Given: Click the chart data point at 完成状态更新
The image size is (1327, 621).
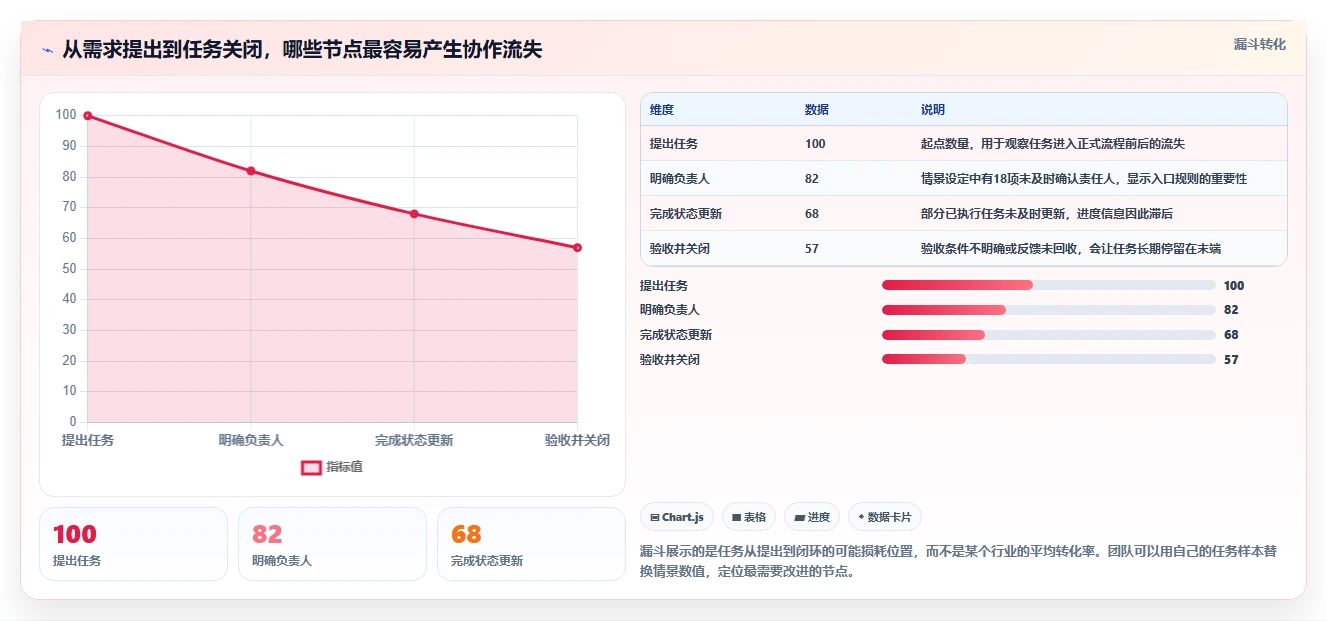Looking at the screenshot, I should coord(414,214).
